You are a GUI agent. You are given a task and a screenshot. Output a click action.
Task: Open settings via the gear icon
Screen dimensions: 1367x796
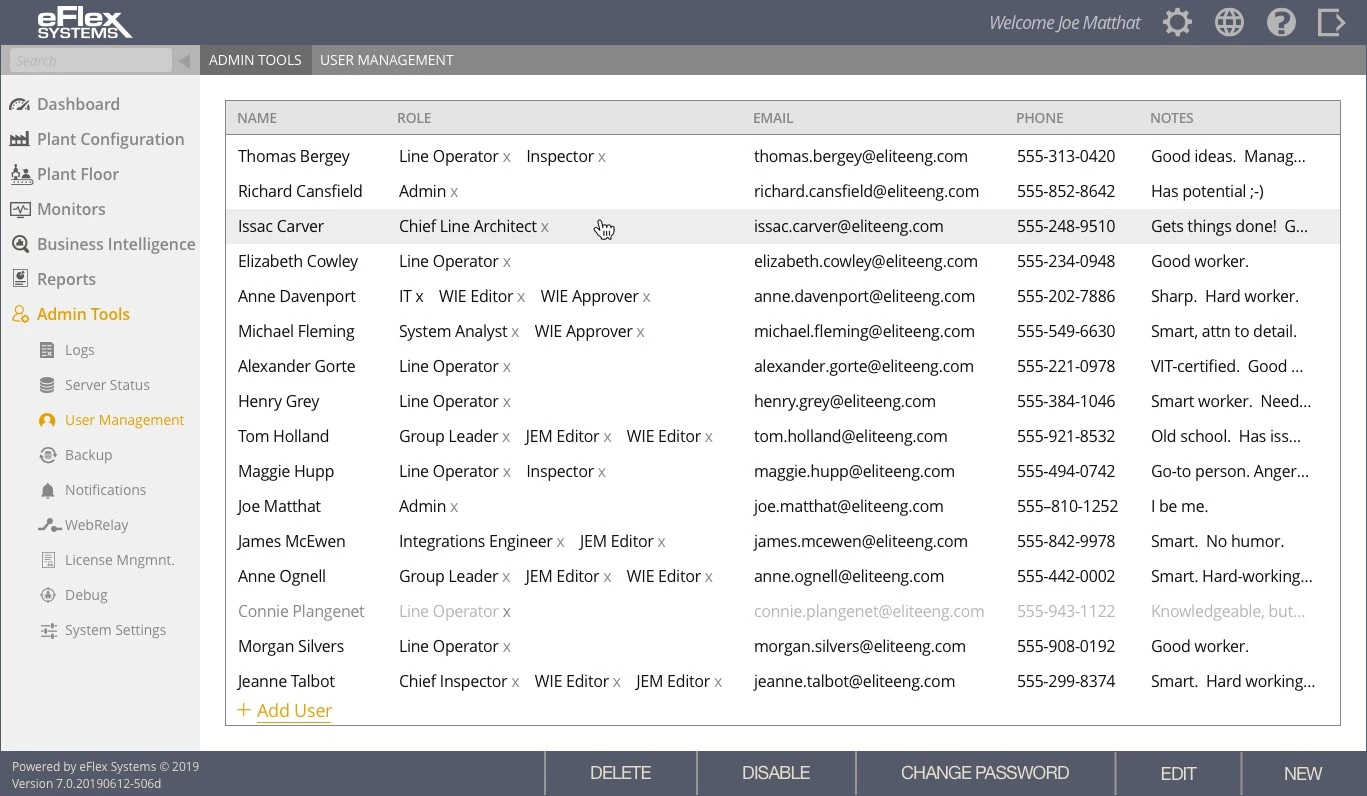pyautogui.click(x=1177, y=23)
